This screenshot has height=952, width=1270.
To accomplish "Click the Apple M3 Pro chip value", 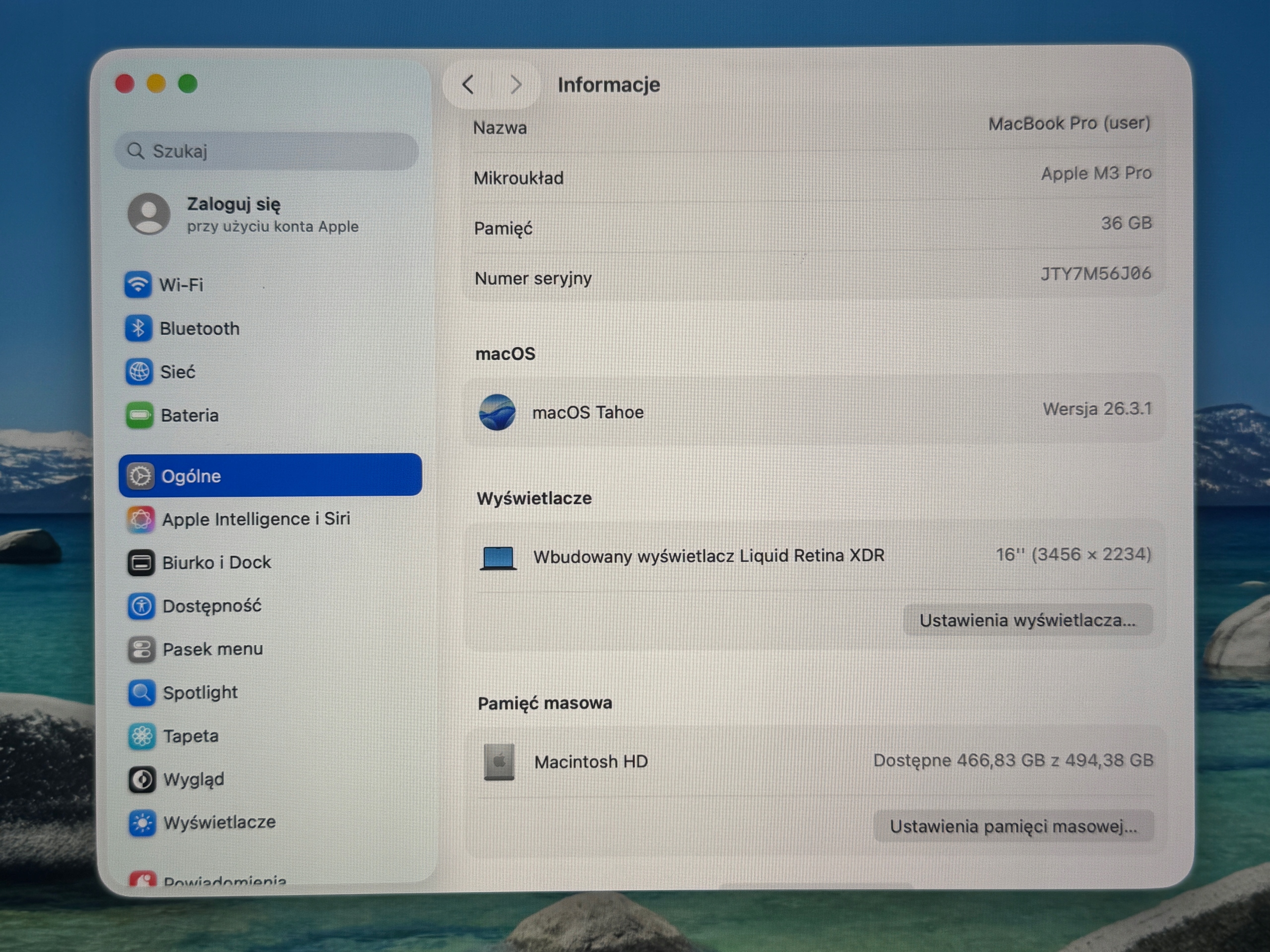I will point(1096,173).
